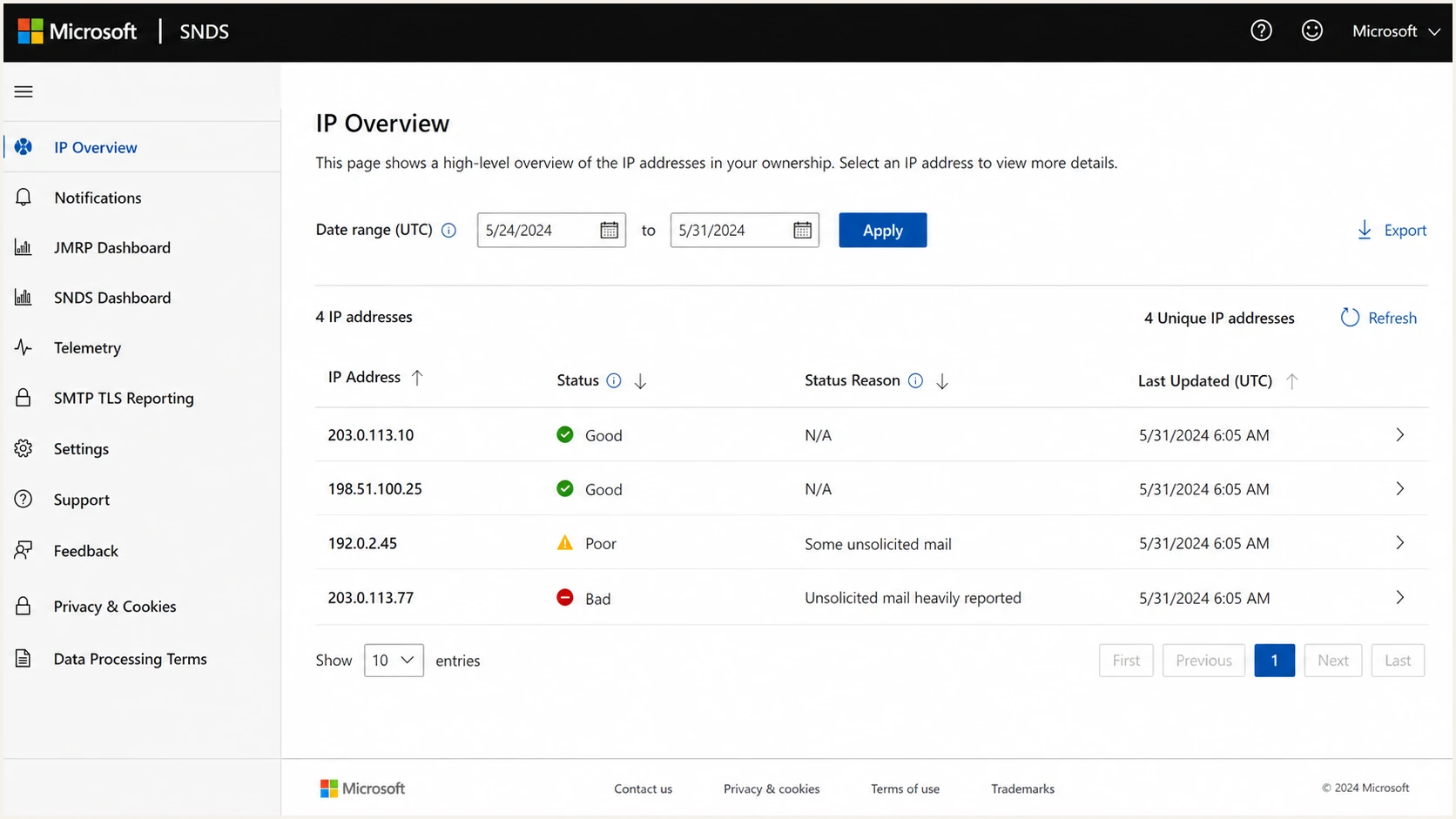
Task: Click Contact us footer link
Action: tap(643, 789)
